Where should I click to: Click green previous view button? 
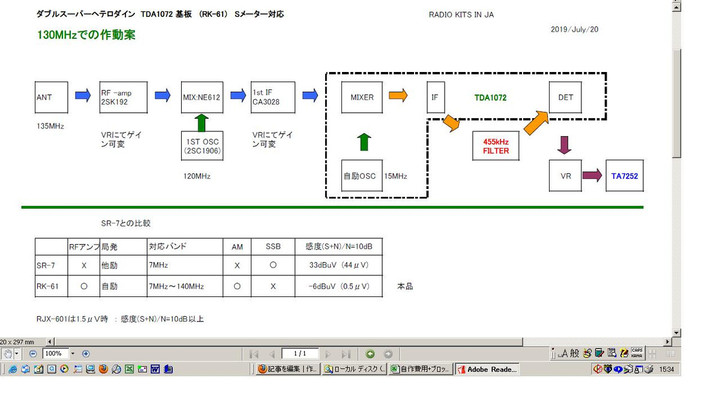click(371, 354)
